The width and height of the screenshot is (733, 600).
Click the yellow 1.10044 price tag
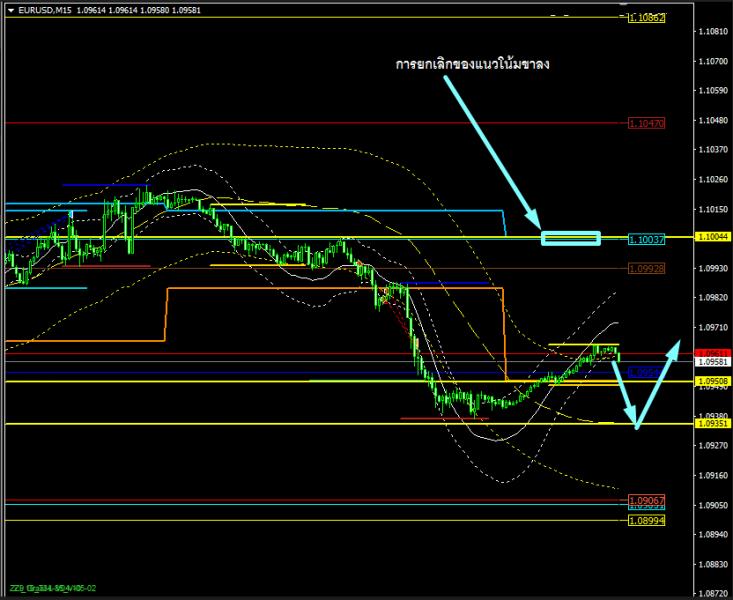(713, 237)
